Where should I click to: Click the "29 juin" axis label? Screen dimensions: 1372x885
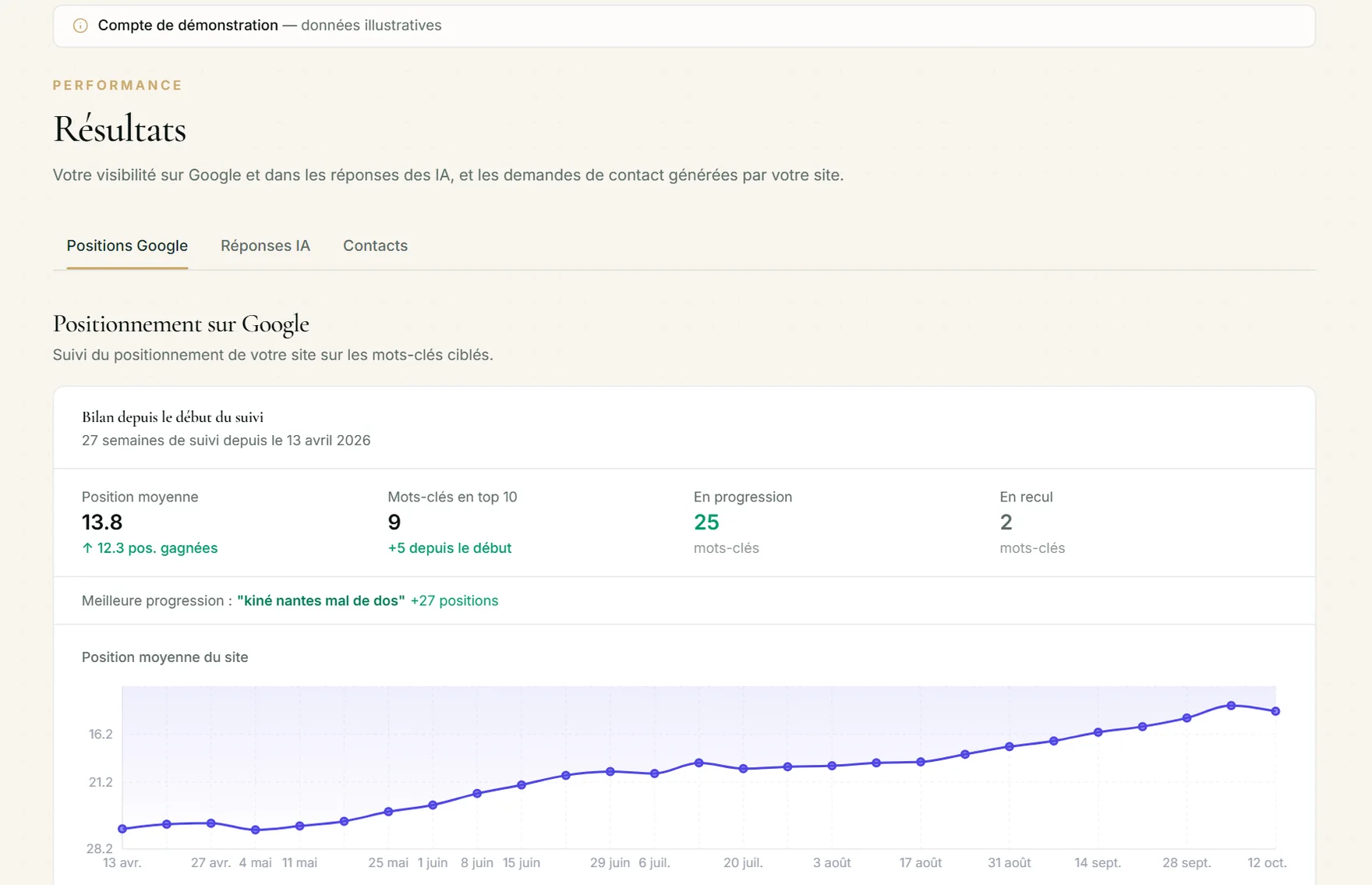click(610, 863)
